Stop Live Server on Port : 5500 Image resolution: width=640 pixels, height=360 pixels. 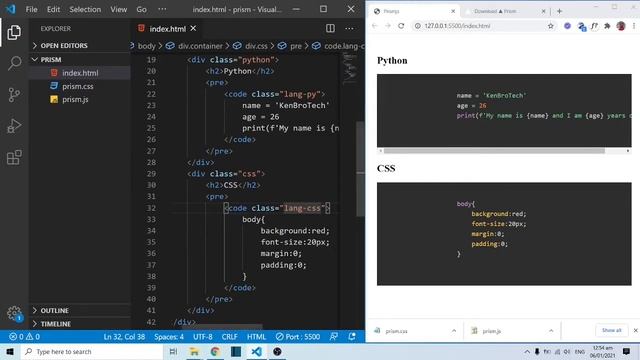298,337
